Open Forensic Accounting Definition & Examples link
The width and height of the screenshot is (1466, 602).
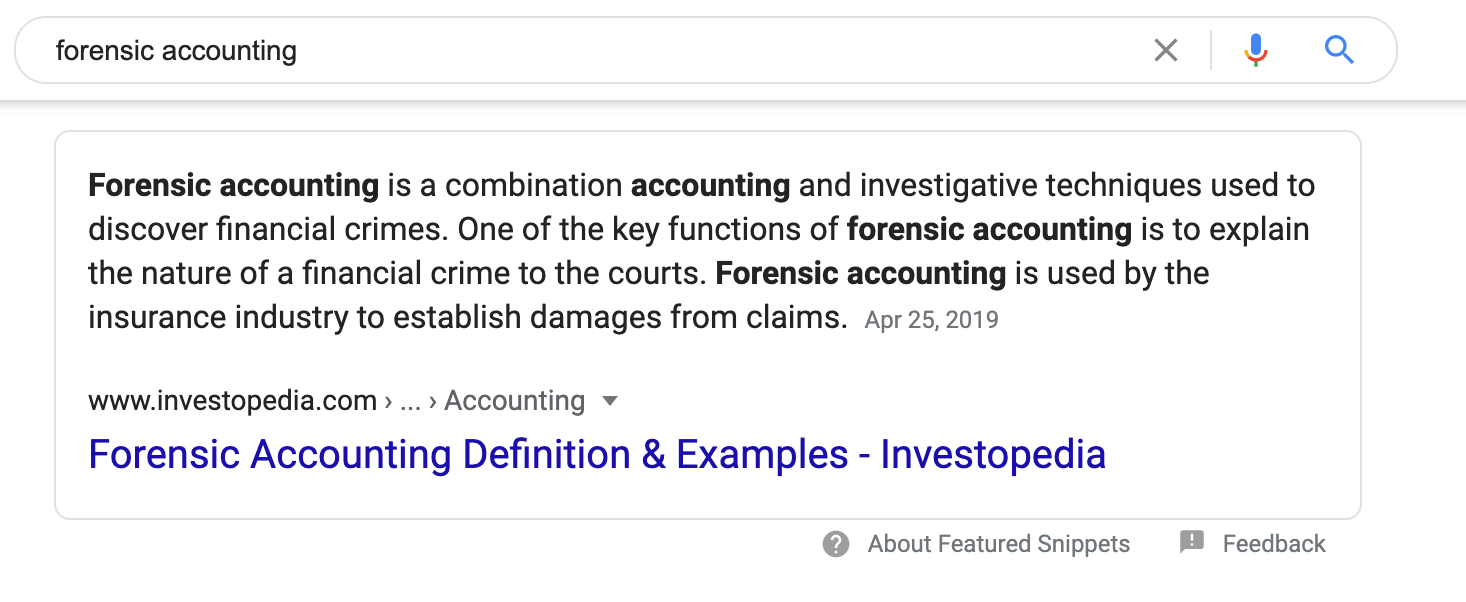coord(597,455)
